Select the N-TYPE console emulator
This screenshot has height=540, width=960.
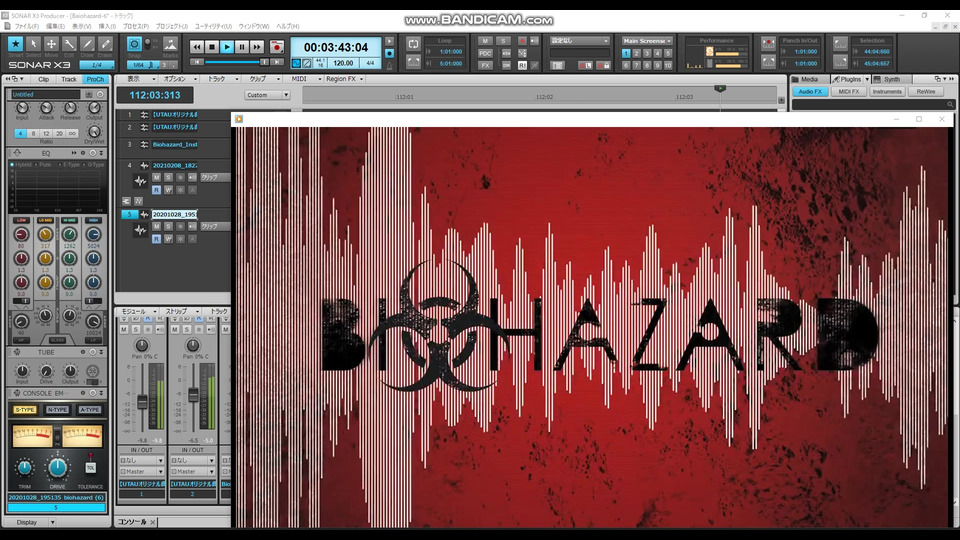pyautogui.click(x=57, y=410)
